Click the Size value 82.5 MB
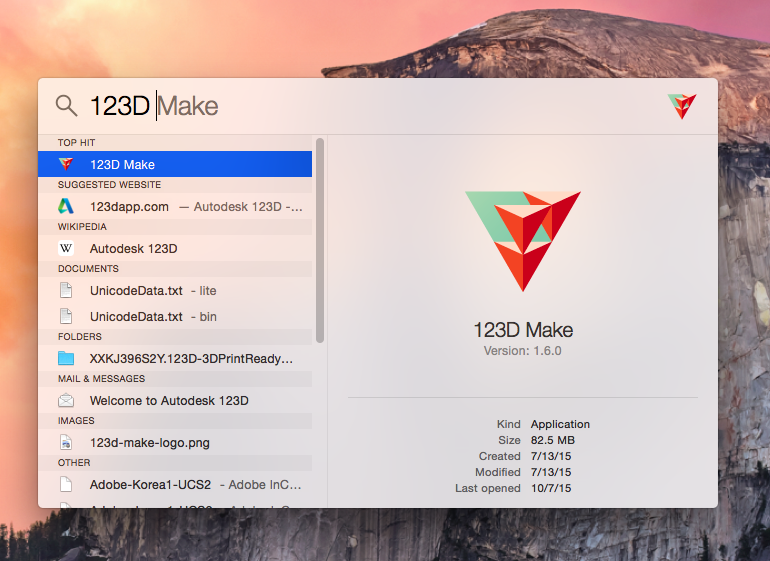Screen dimensions: 770x561 point(552,440)
